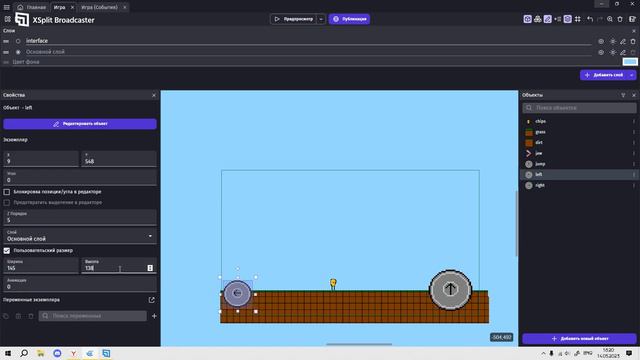This screenshot has height=360, width=640.
Task: Click the canvas horizontal scrollbar
Action: point(359,344)
